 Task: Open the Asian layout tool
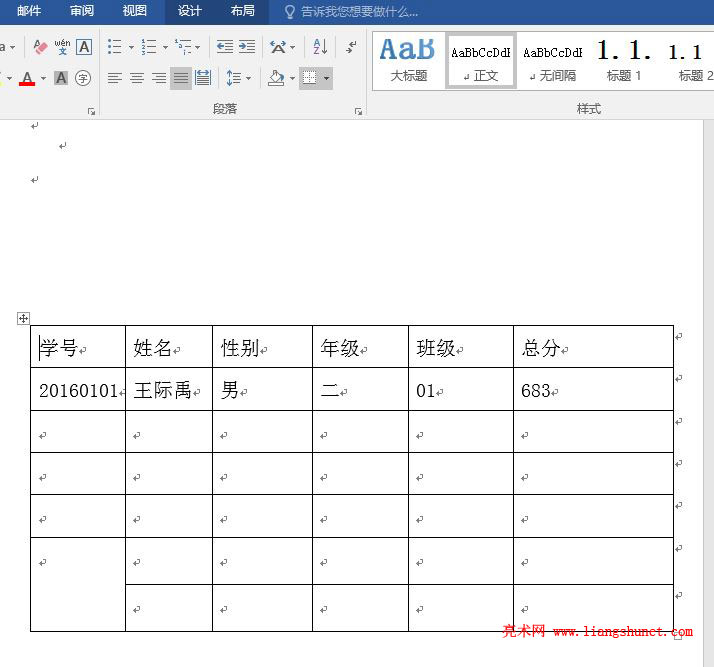(278, 46)
